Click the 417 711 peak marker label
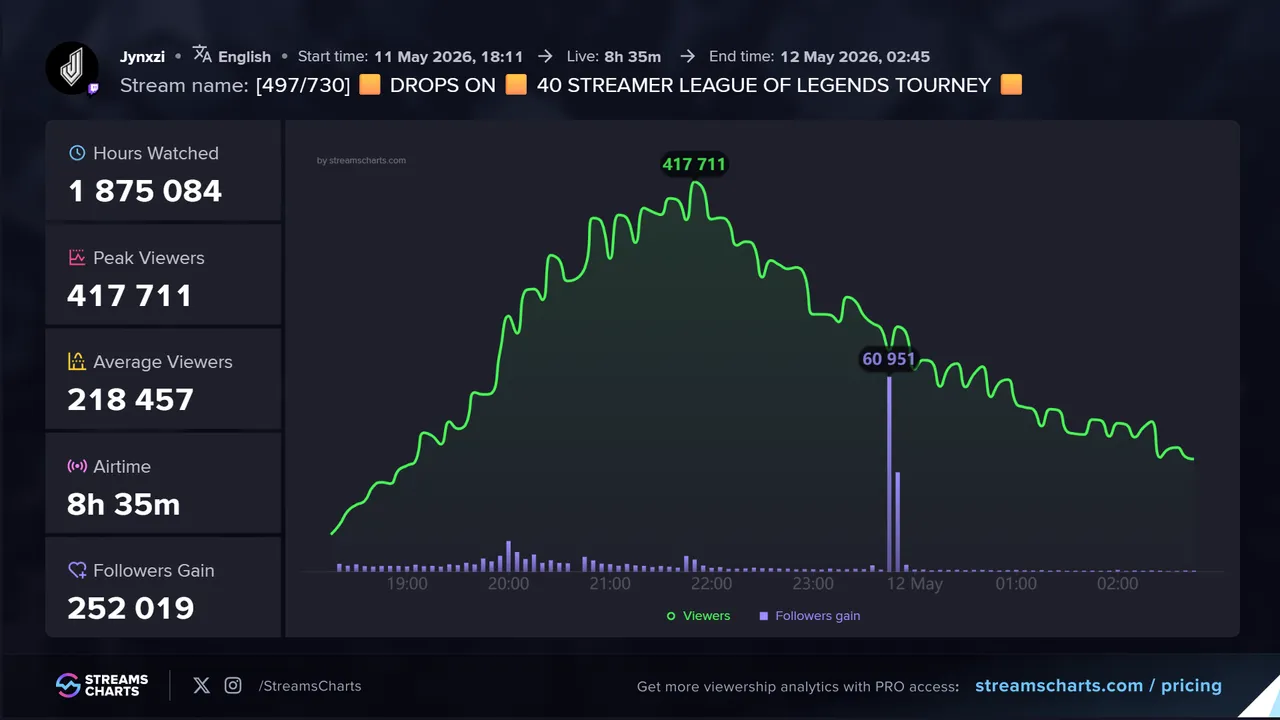The width and height of the screenshot is (1280, 720). coord(694,164)
